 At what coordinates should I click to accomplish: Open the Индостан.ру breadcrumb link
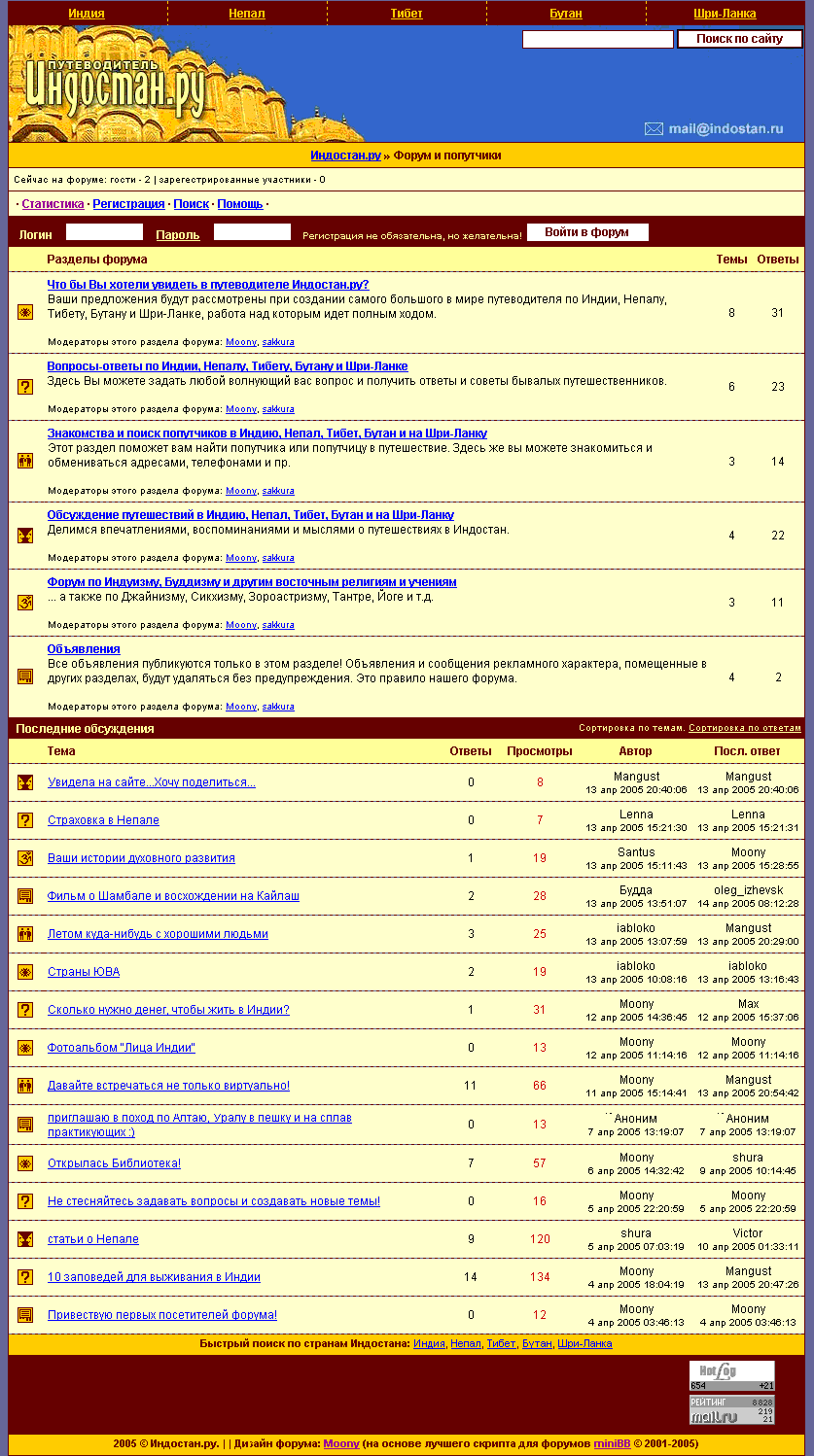tap(345, 156)
